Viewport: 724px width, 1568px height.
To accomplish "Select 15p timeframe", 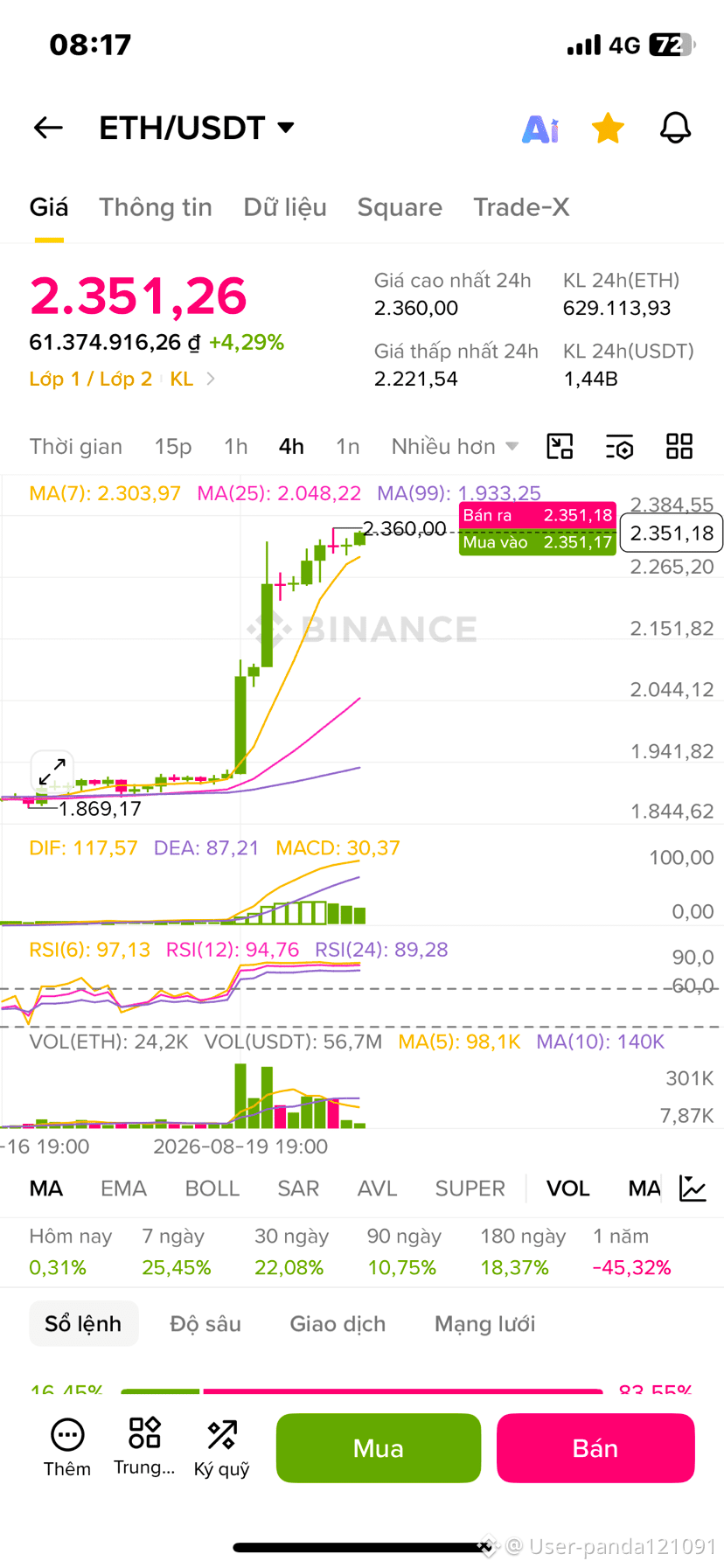I will pos(173,447).
